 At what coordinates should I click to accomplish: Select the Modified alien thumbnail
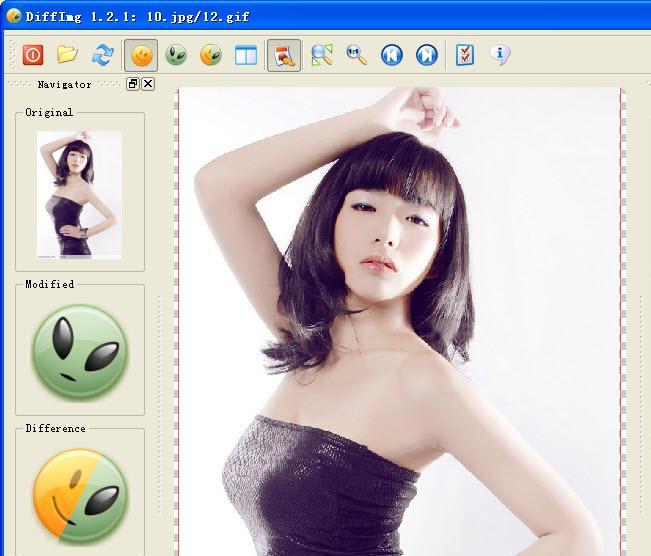pyautogui.click(x=80, y=352)
